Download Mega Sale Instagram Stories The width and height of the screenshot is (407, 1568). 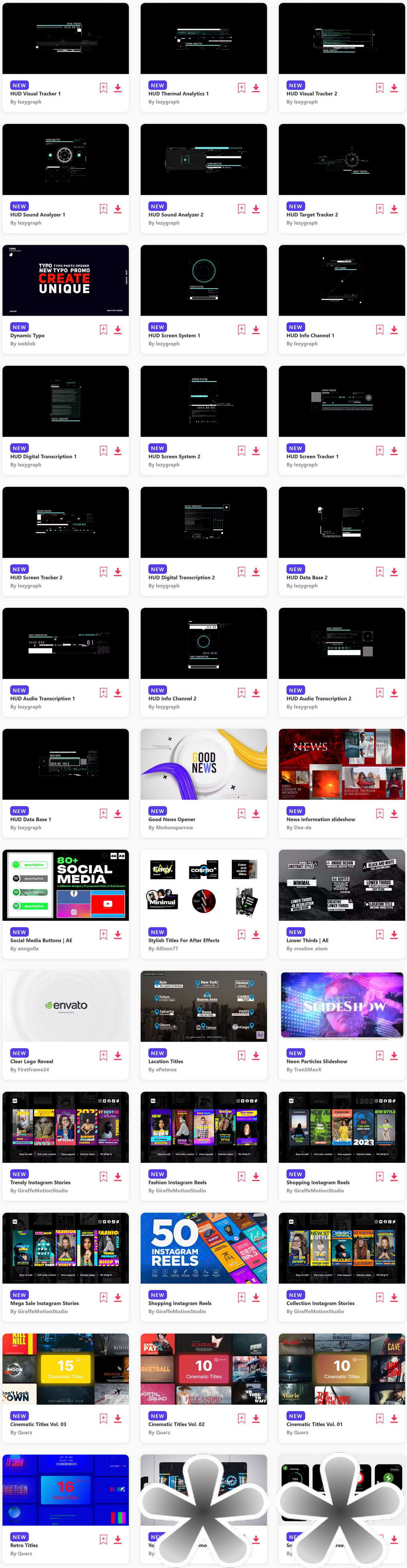click(x=118, y=1298)
